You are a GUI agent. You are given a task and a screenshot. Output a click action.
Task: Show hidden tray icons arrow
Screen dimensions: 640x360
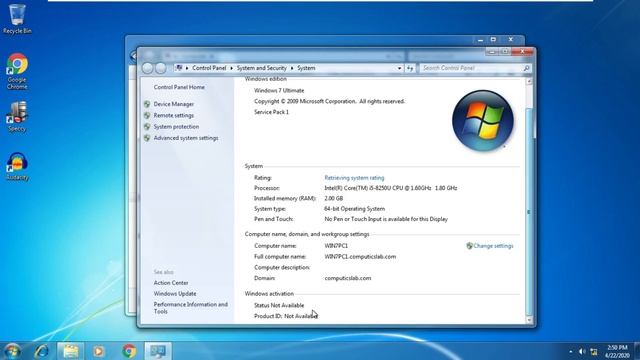click(x=571, y=351)
